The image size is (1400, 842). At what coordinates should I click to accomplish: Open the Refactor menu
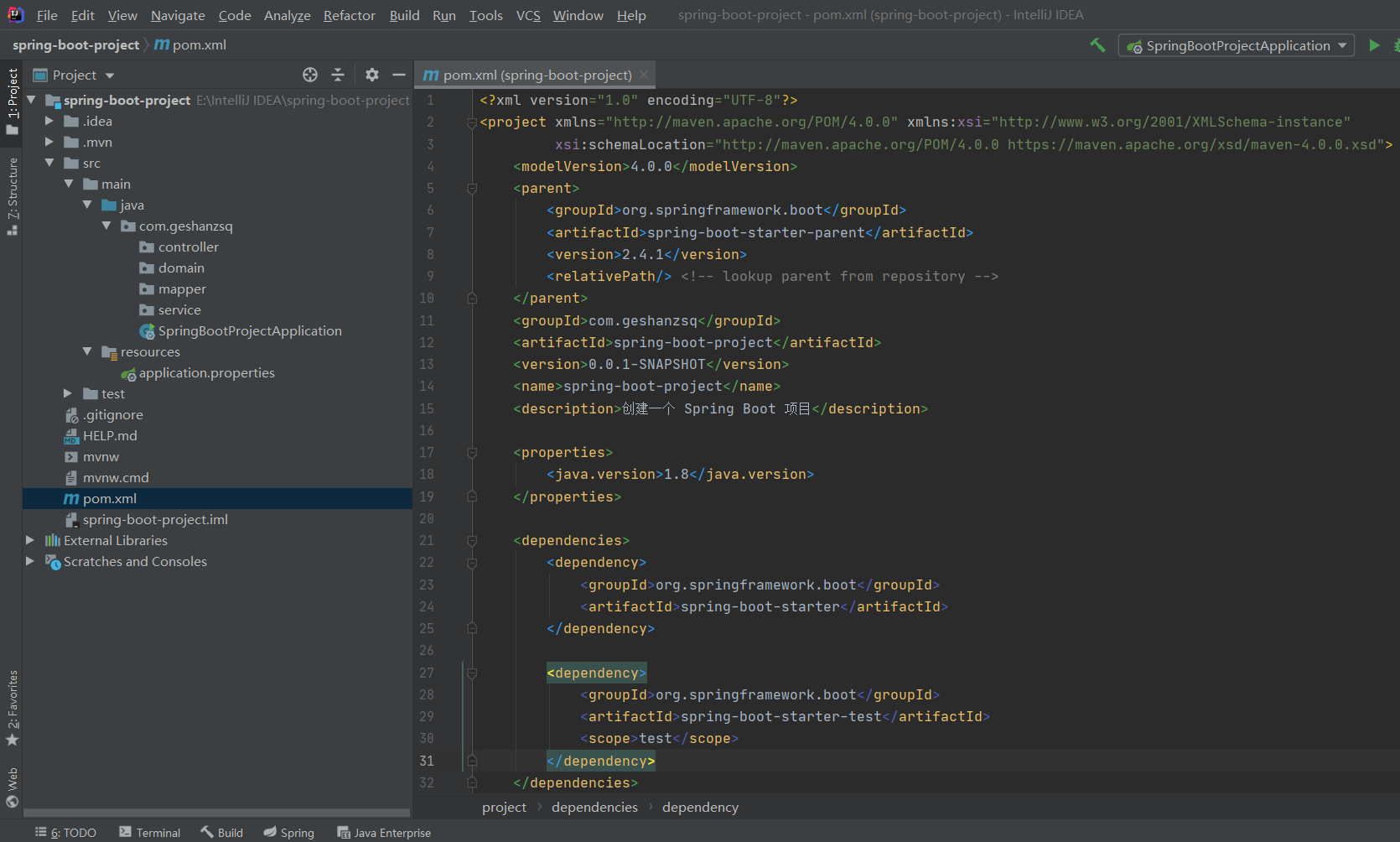pos(349,15)
